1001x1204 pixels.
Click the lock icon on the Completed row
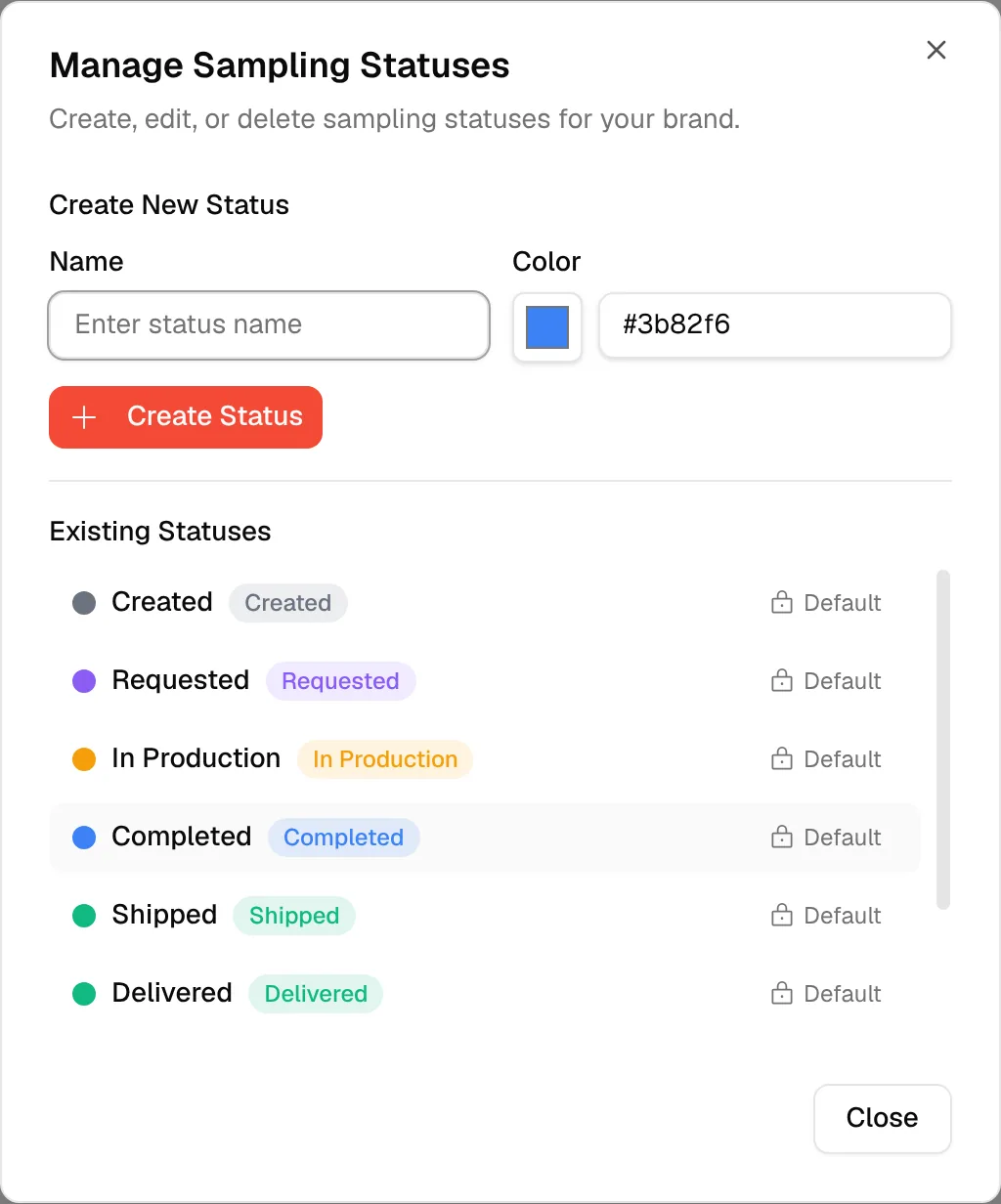point(782,838)
